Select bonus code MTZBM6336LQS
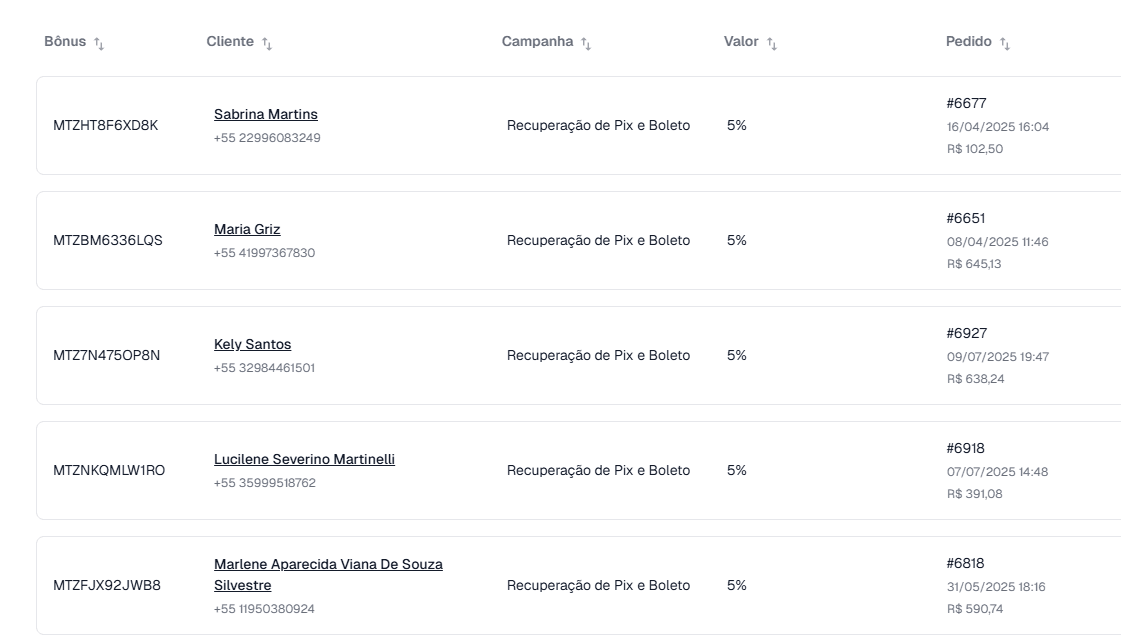 [x=108, y=241]
